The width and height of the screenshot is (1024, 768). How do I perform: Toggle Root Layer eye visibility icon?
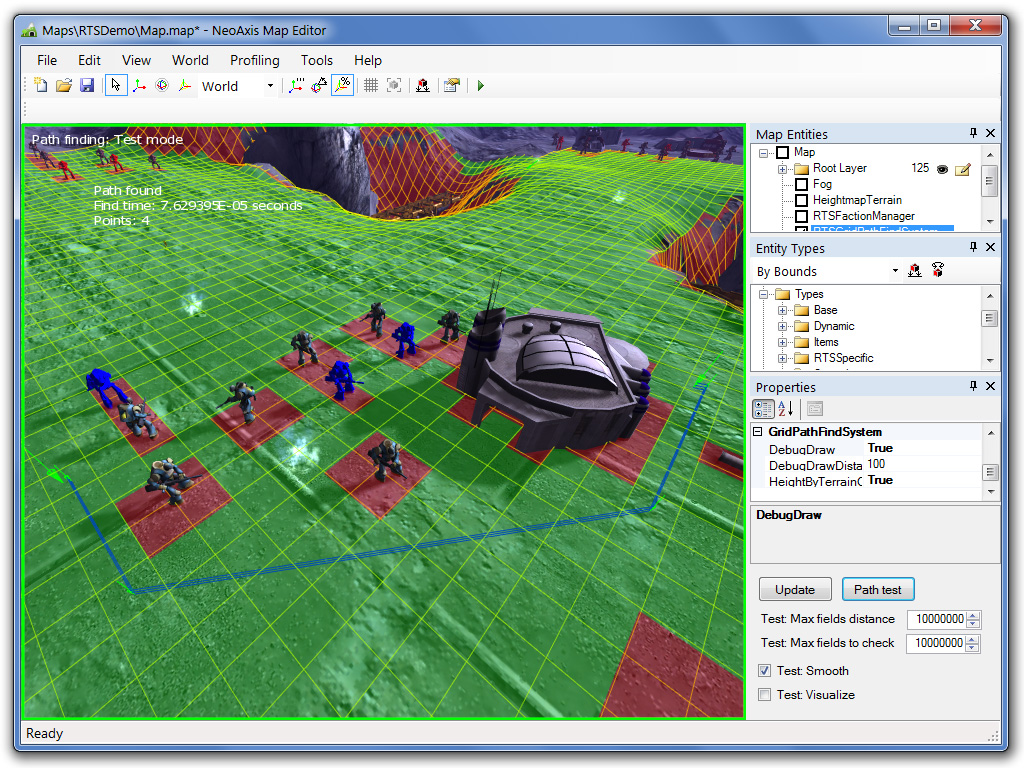coord(942,169)
